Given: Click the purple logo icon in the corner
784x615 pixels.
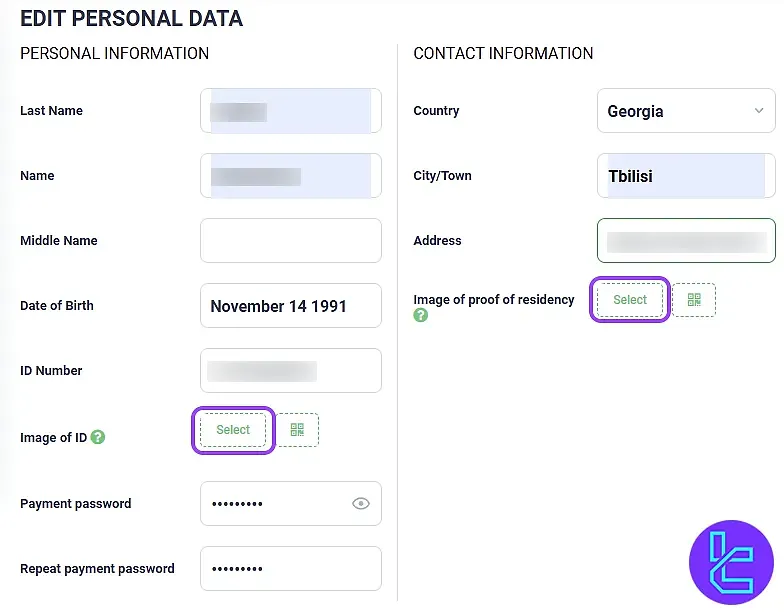Looking at the screenshot, I should (731, 563).
